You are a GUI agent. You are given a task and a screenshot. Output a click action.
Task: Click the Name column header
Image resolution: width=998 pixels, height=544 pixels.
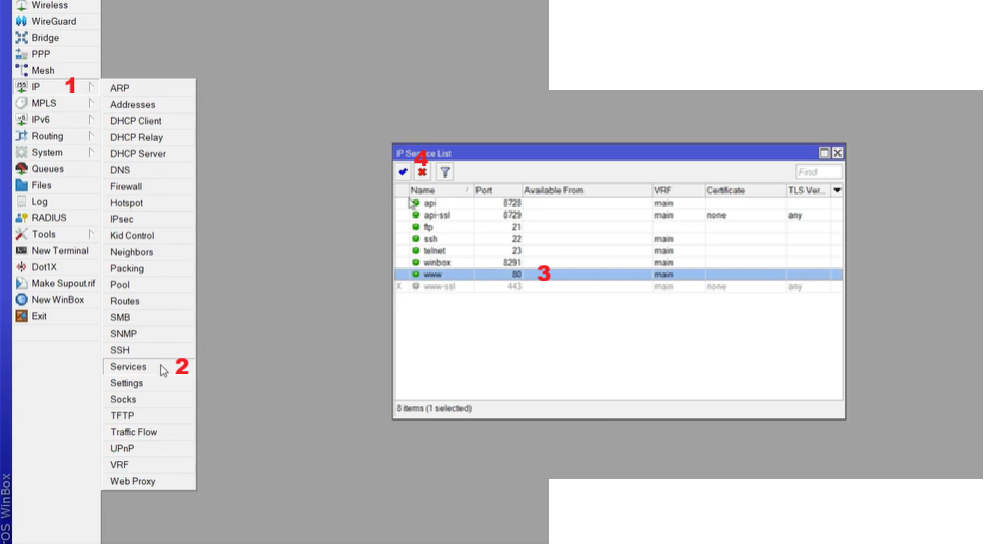pos(436,190)
